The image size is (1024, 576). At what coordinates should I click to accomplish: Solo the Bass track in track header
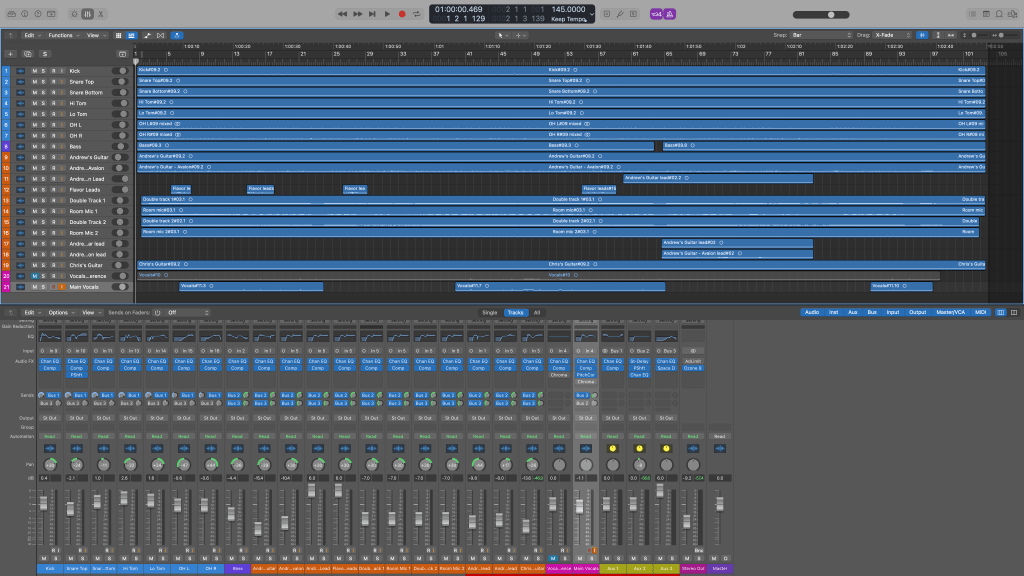(43, 147)
